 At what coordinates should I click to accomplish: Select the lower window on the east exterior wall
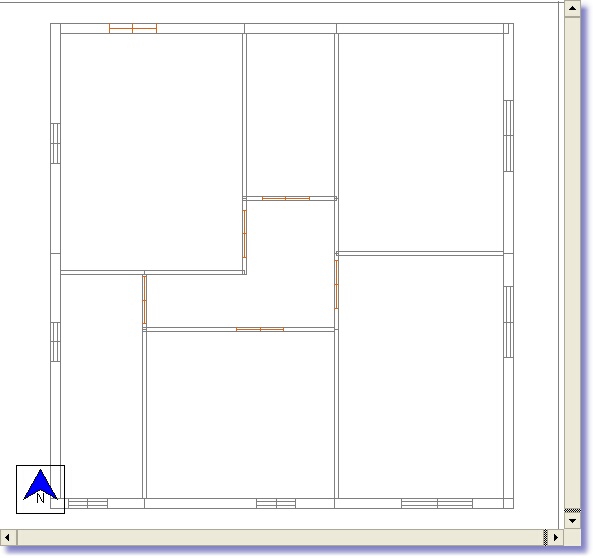click(508, 322)
